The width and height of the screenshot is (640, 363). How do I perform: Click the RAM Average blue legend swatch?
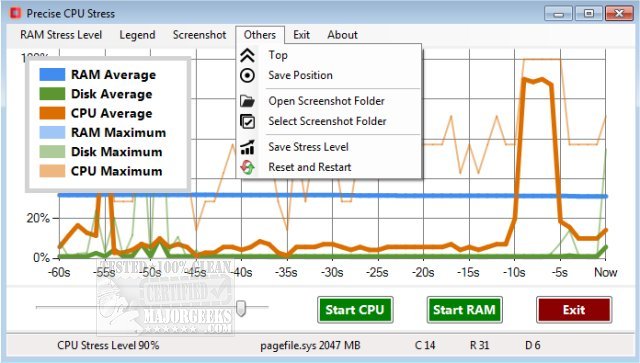click(52, 74)
